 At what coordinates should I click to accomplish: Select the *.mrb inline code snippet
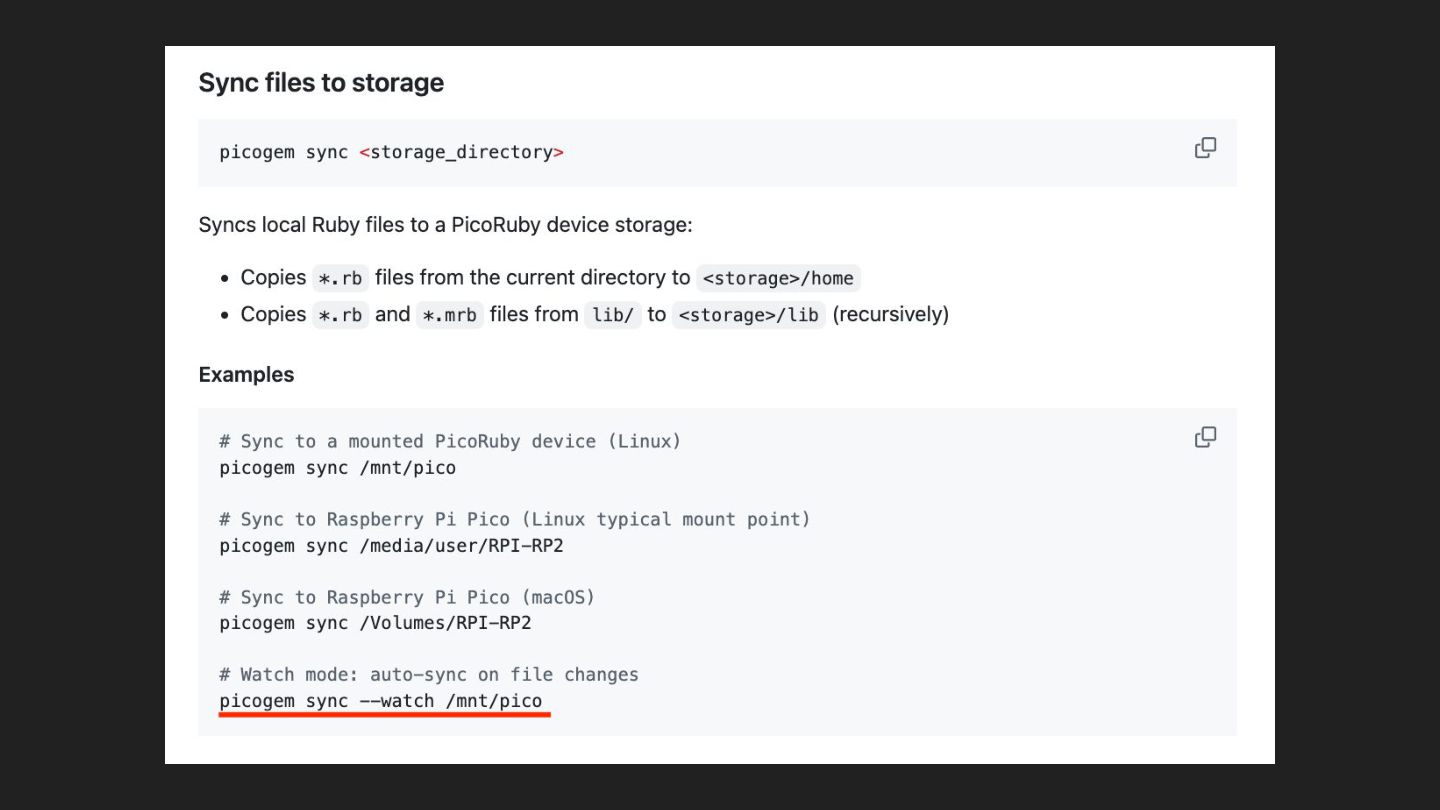click(449, 315)
